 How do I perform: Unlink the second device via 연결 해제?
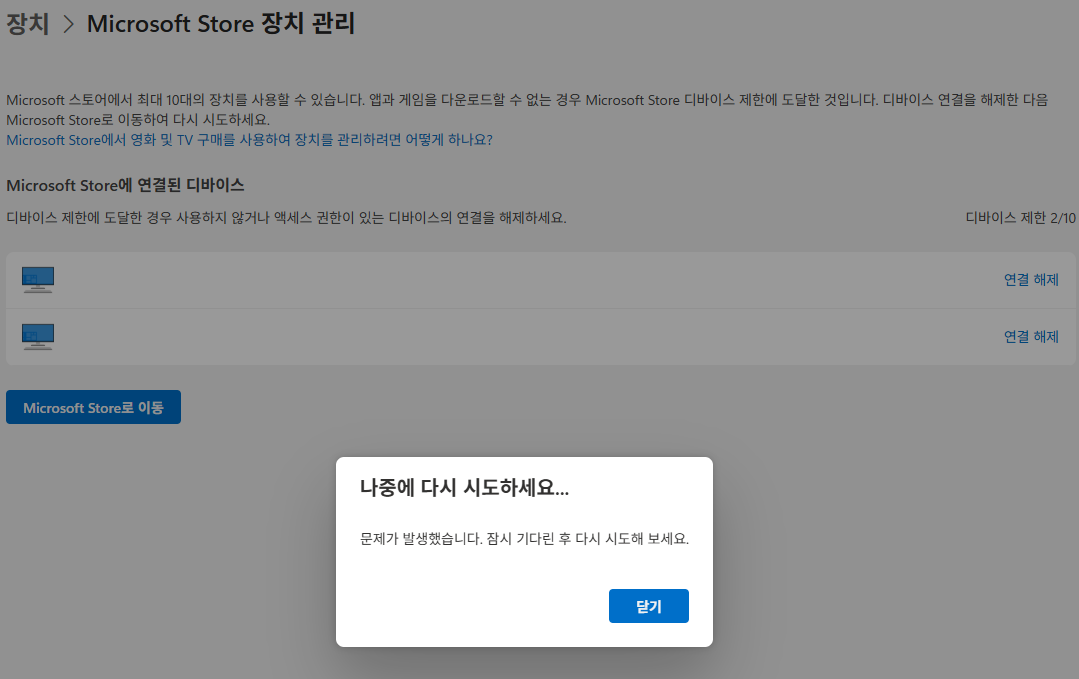coord(1030,336)
